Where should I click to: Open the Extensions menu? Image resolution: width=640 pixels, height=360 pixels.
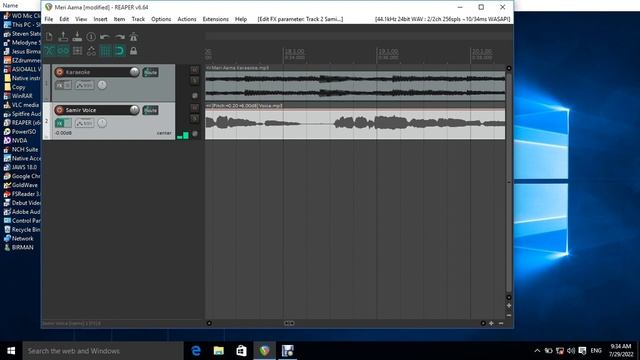tap(216, 19)
